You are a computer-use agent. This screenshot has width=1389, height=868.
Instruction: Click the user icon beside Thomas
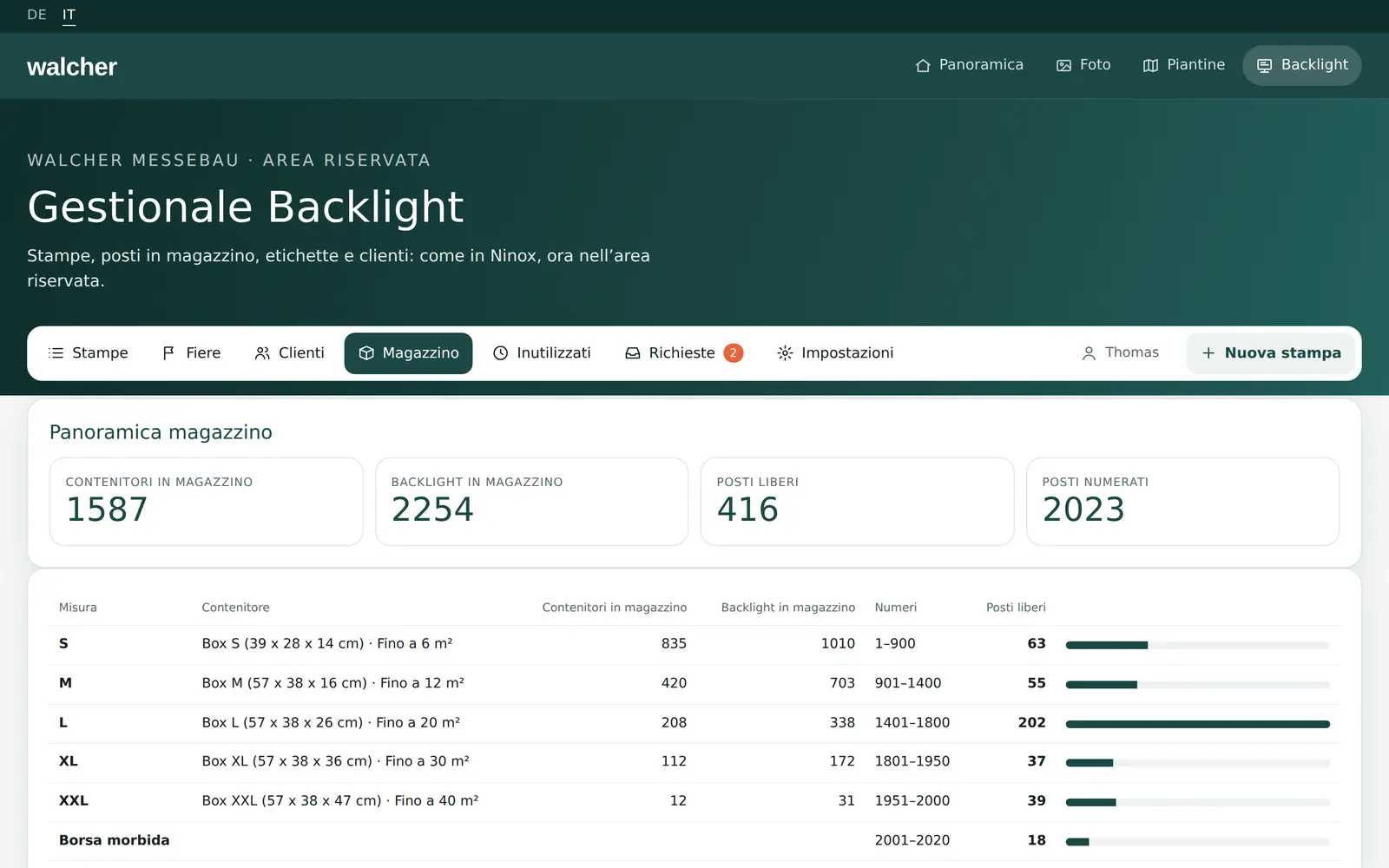pyautogui.click(x=1089, y=353)
